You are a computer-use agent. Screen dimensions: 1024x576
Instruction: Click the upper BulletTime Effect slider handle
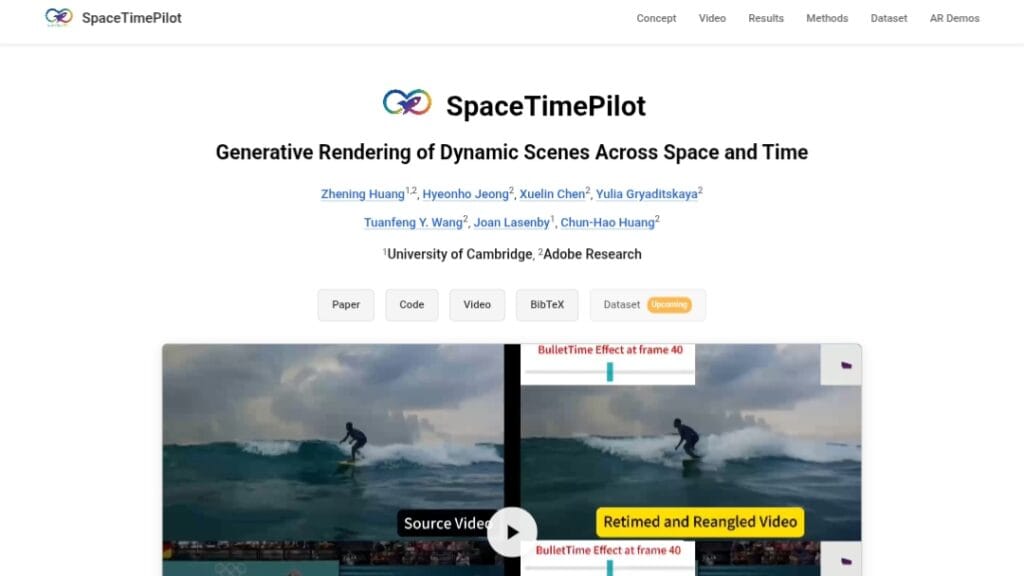point(609,372)
